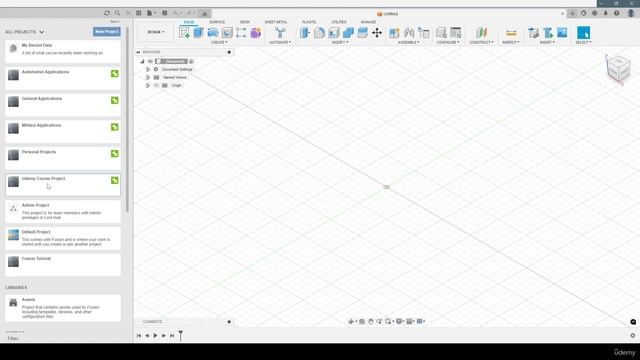Image resolution: width=640 pixels, height=360 pixels.
Task: Open the All Projects dropdown
Action: tap(24, 32)
